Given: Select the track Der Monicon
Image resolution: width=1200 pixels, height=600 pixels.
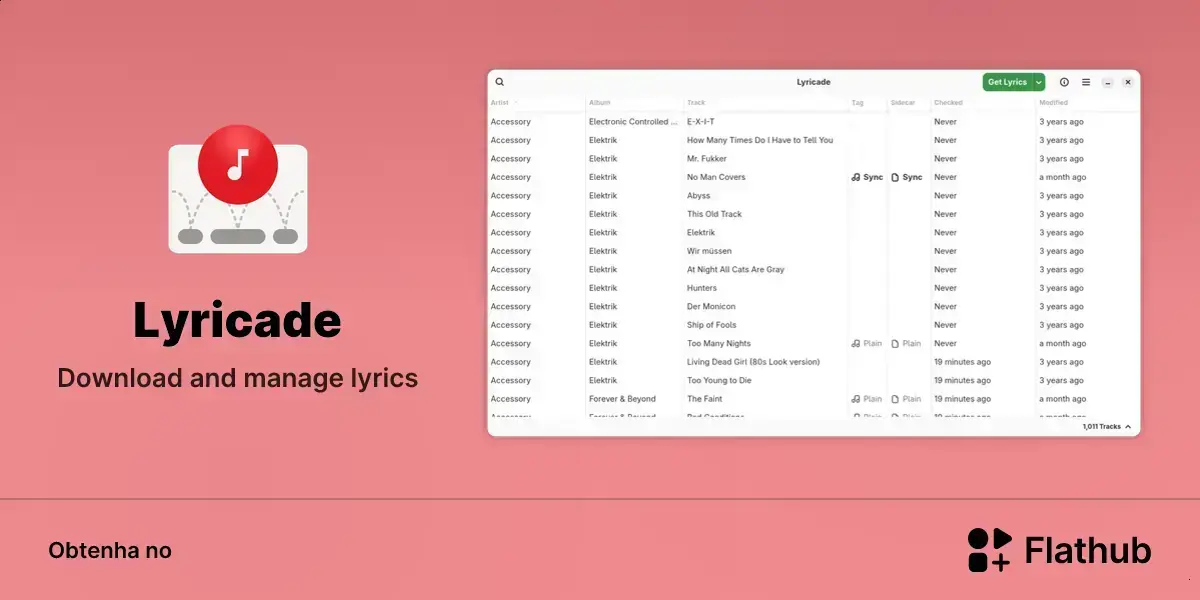Looking at the screenshot, I should (711, 307).
